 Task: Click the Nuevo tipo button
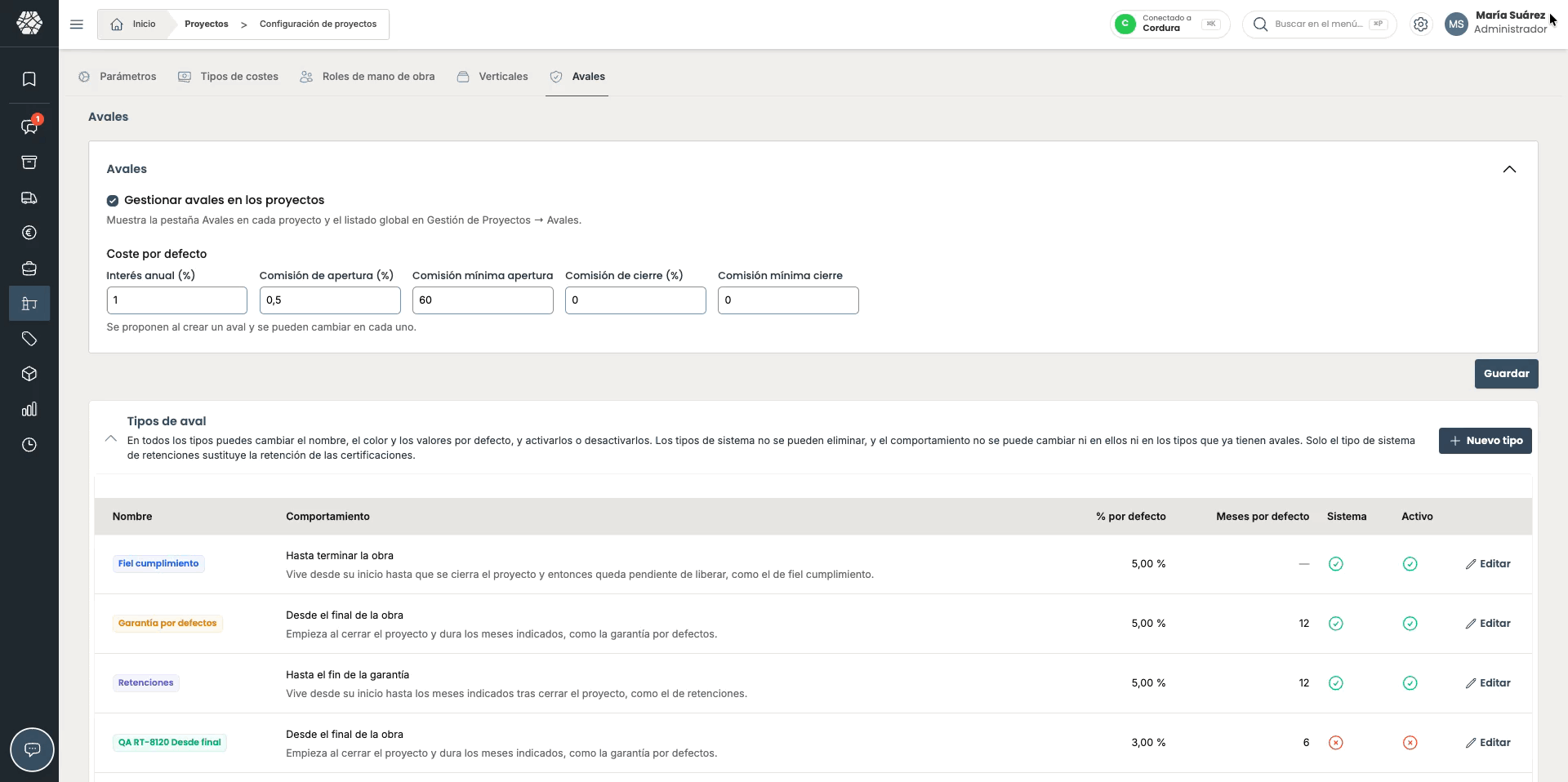click(x=1485, y=441)
